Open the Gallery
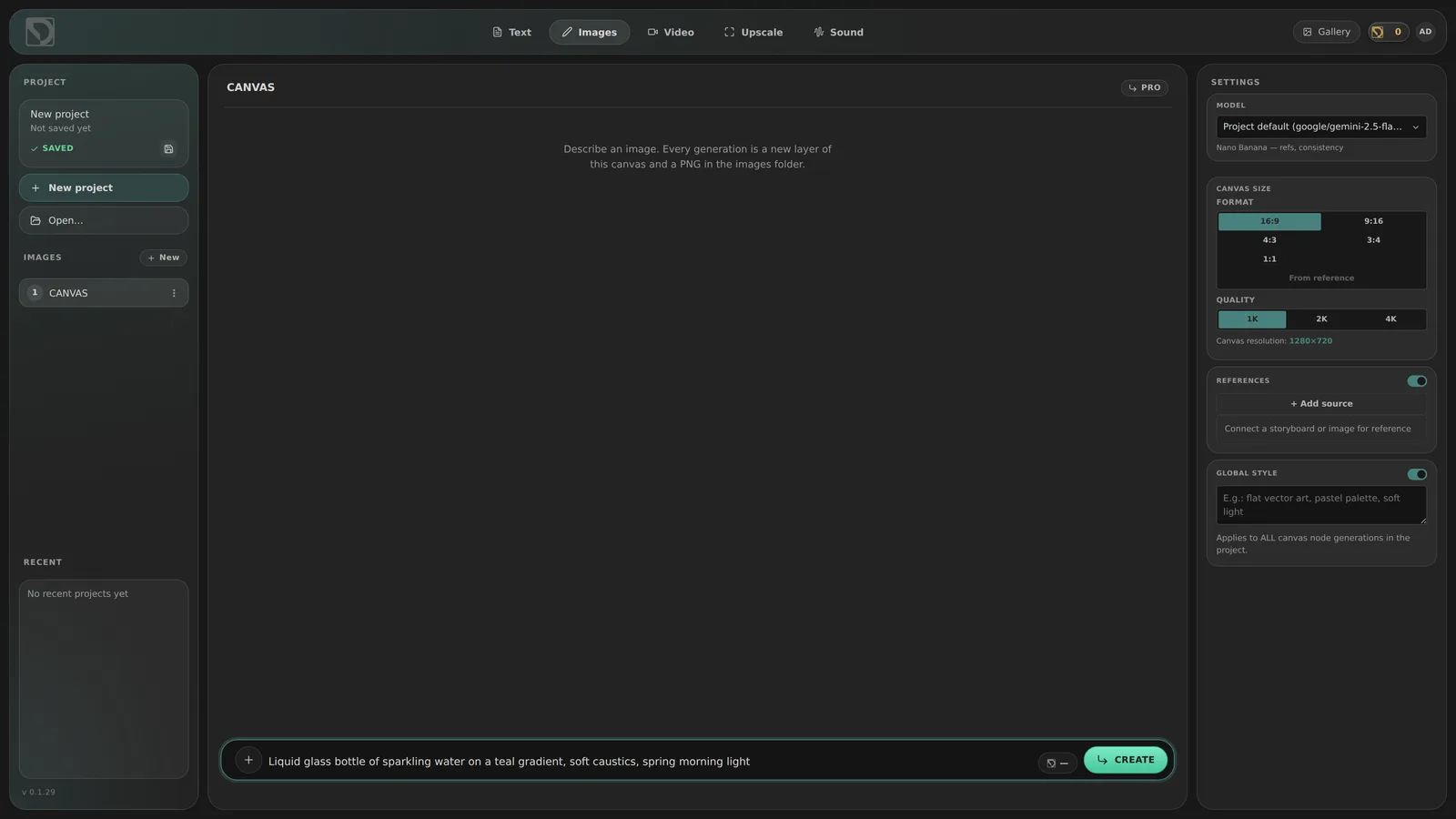The height and width of the screenshot is (819, 1456). [x=1326, y=32]
